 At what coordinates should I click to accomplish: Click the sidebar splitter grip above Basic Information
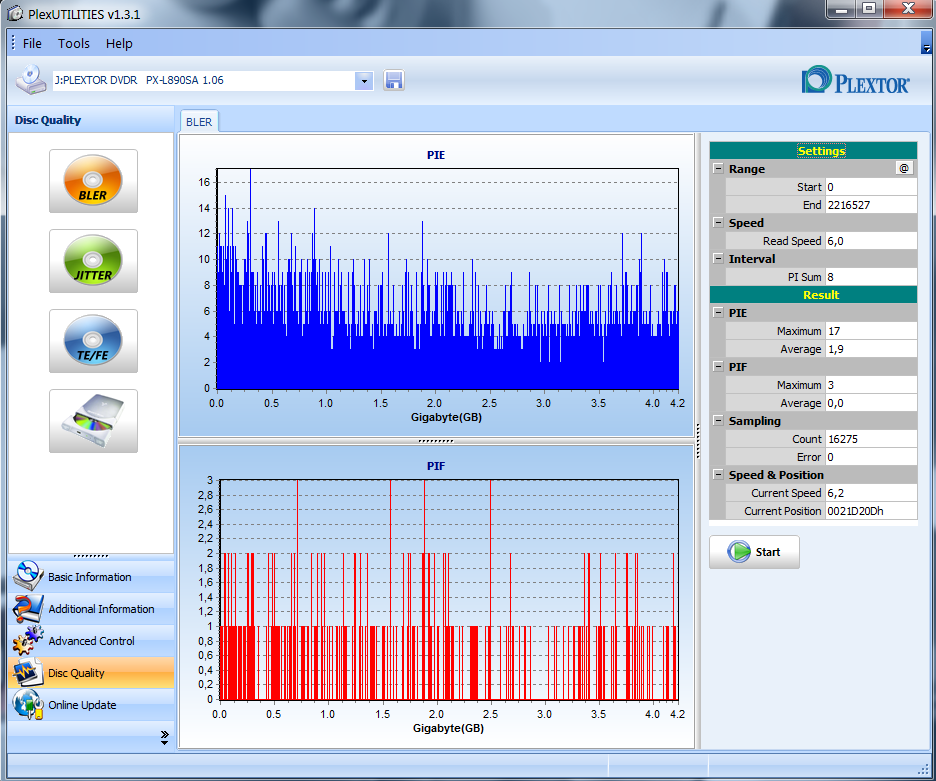pos(91,556)
